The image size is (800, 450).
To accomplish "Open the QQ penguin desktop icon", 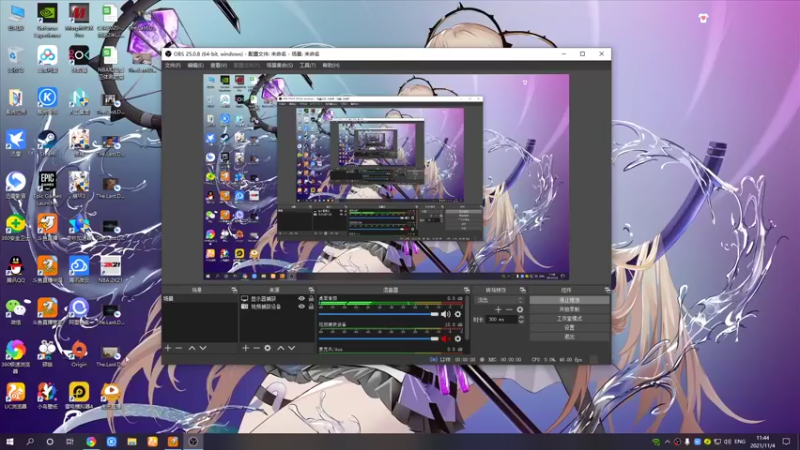I will coord(15,269).
